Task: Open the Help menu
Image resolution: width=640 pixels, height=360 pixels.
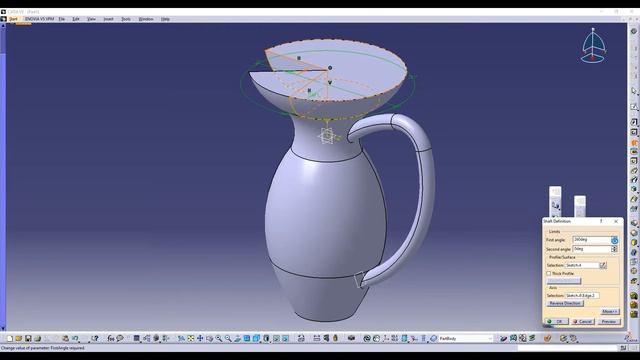Action: tap(165, 19)
